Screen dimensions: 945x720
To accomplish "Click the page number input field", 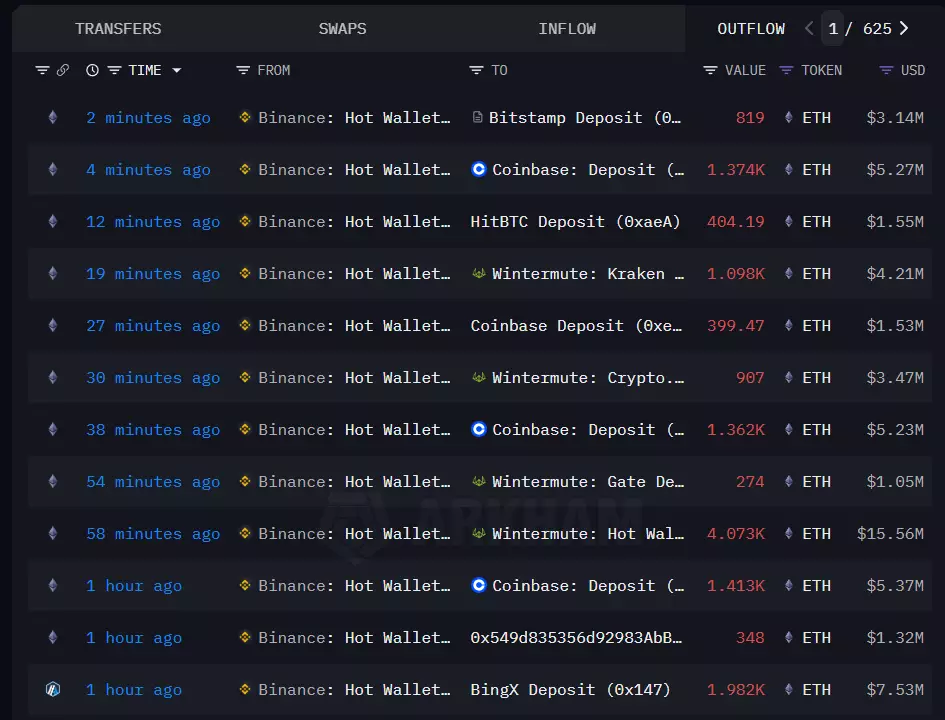I will tap(833, 28).
